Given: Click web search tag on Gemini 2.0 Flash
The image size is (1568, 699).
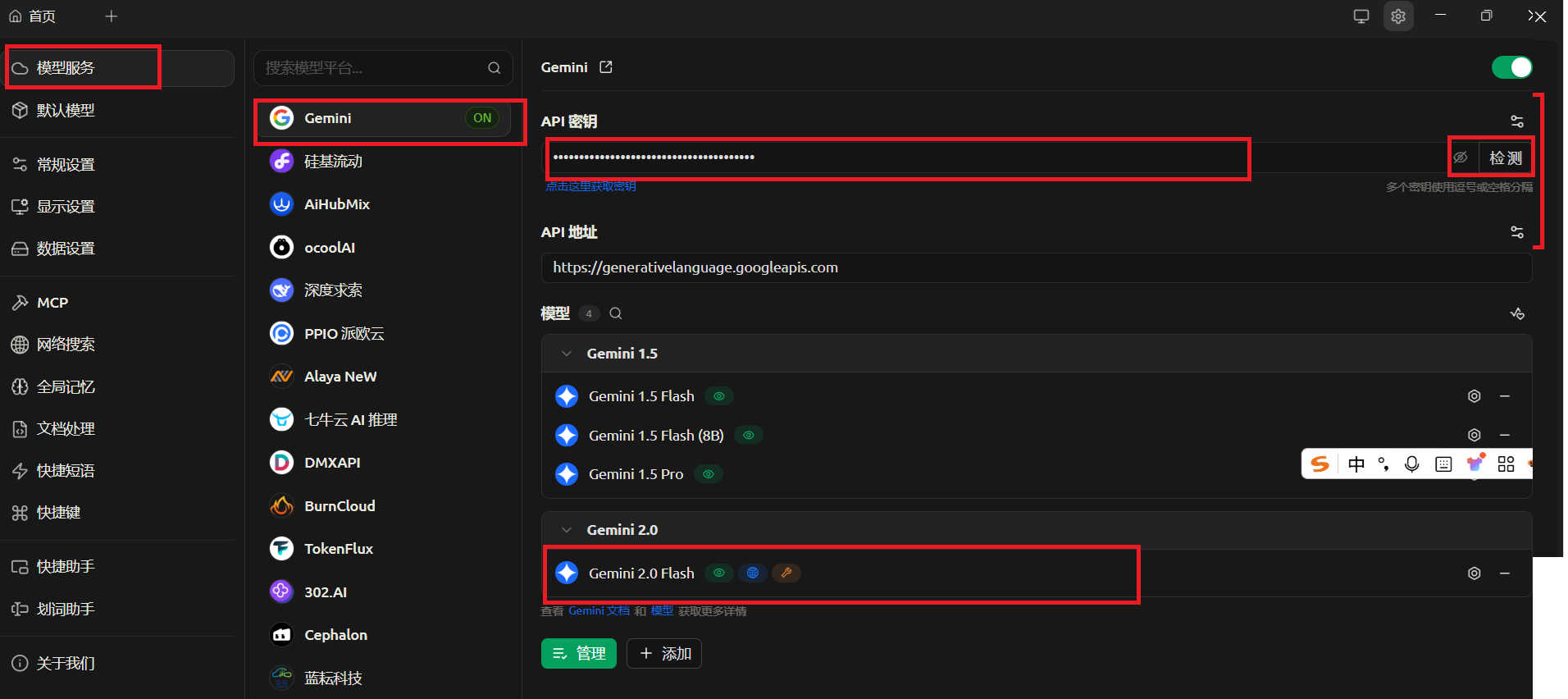Looking at the screenshot, I should (x=752, y=573).
